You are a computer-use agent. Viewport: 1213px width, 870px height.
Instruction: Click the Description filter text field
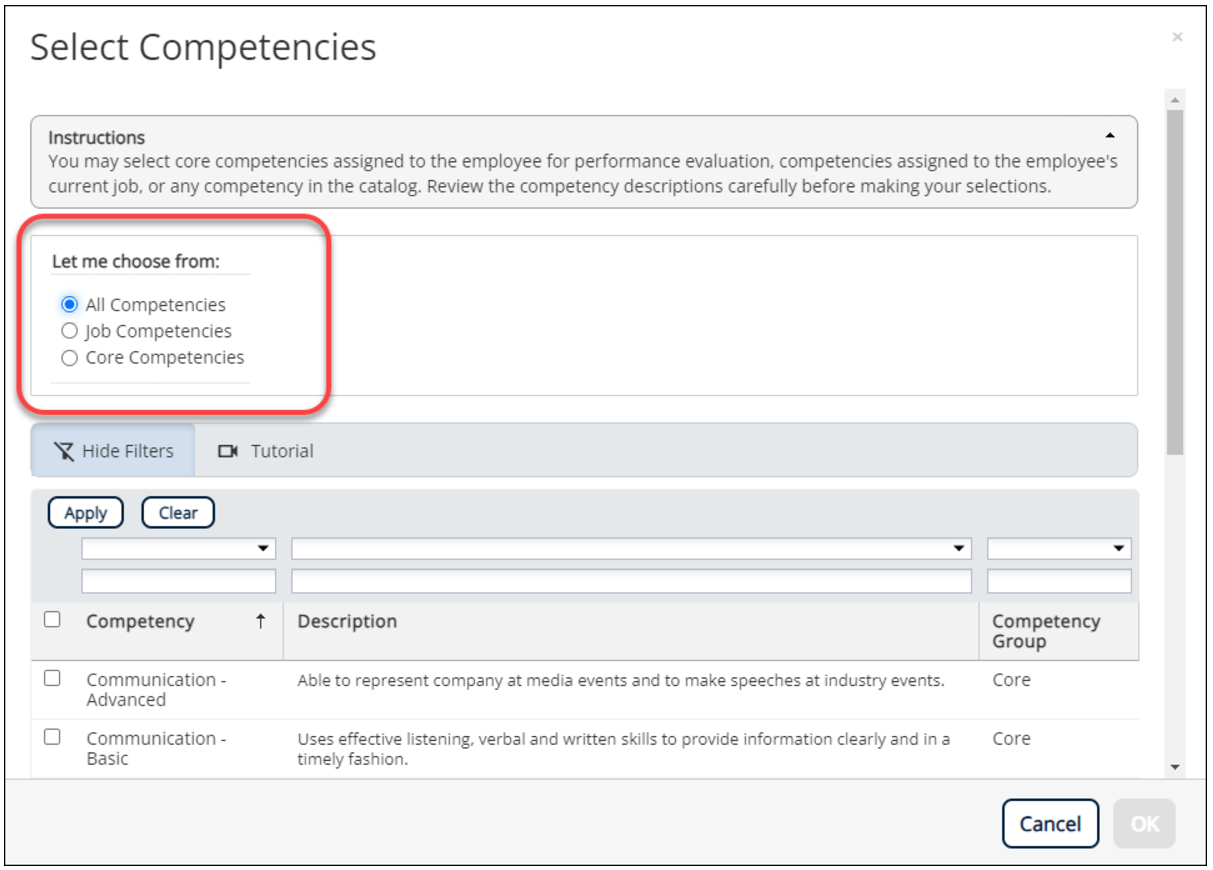pyautogui.click(x=632, y=581)
